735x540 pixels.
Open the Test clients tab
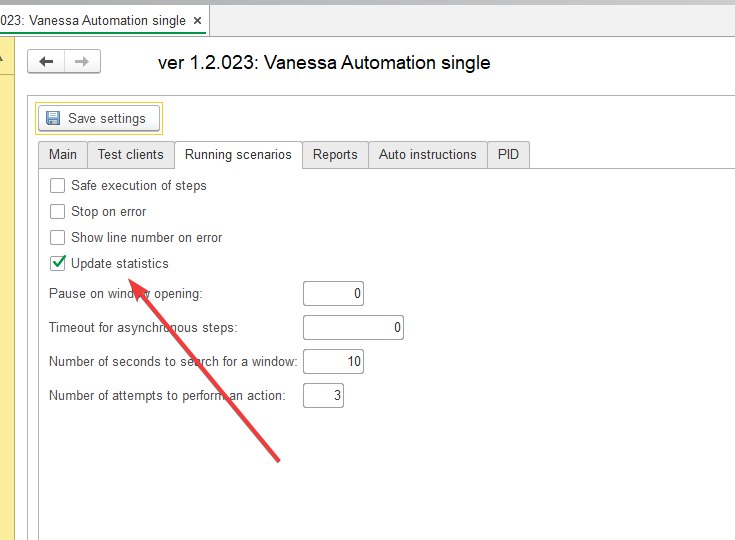click(131, 155)
